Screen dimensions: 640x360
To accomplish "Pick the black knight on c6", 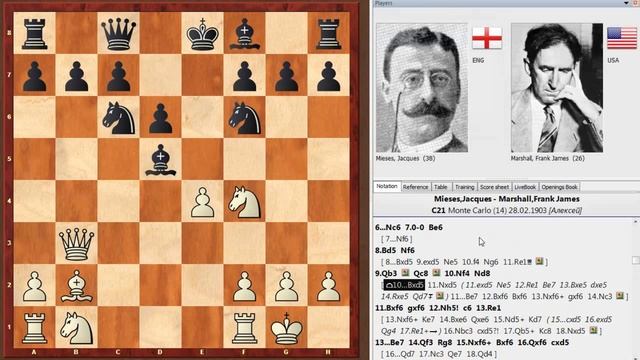I will 119,118.
